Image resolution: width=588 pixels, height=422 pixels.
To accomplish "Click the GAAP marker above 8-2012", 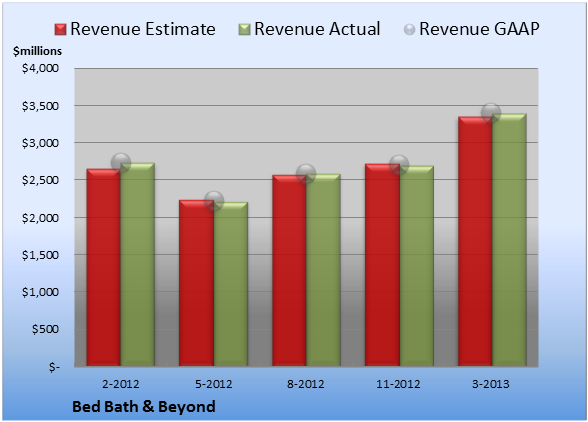I will (306, 174).
